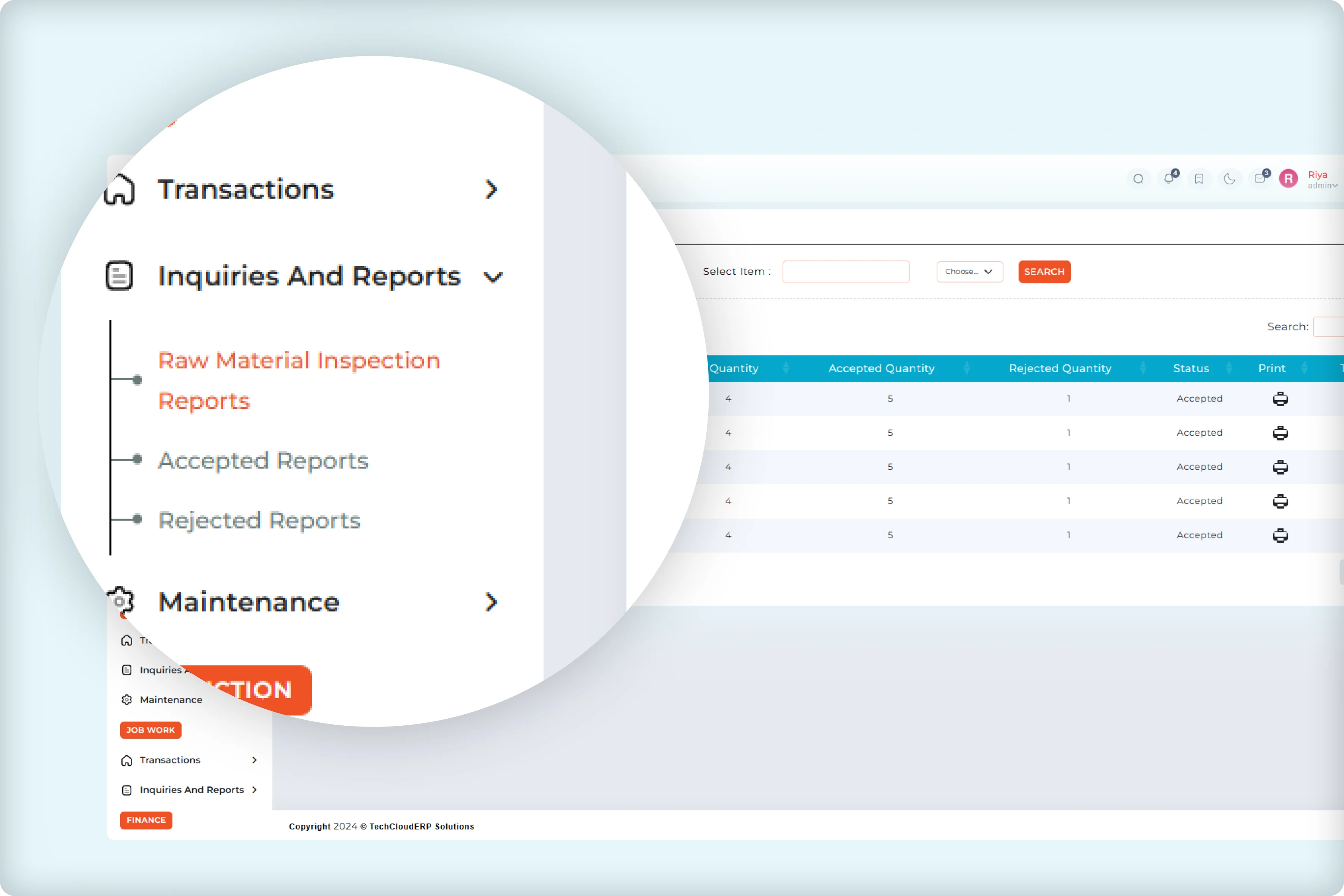Click the Riya profile avatar
The image size is (1344, 896).
pyautogui.click(x=1289, y=179)
